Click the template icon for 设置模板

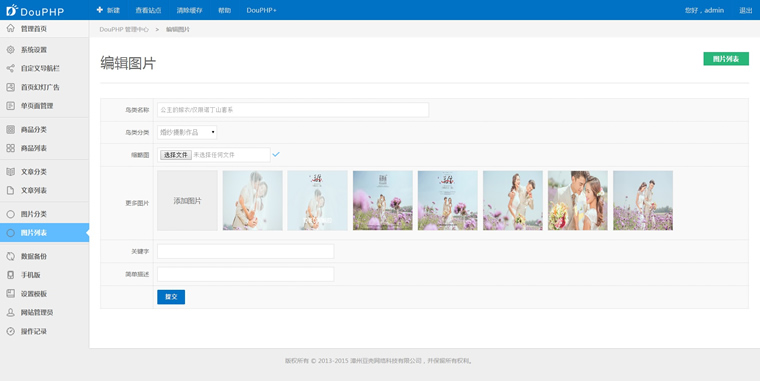click(10, 293)
